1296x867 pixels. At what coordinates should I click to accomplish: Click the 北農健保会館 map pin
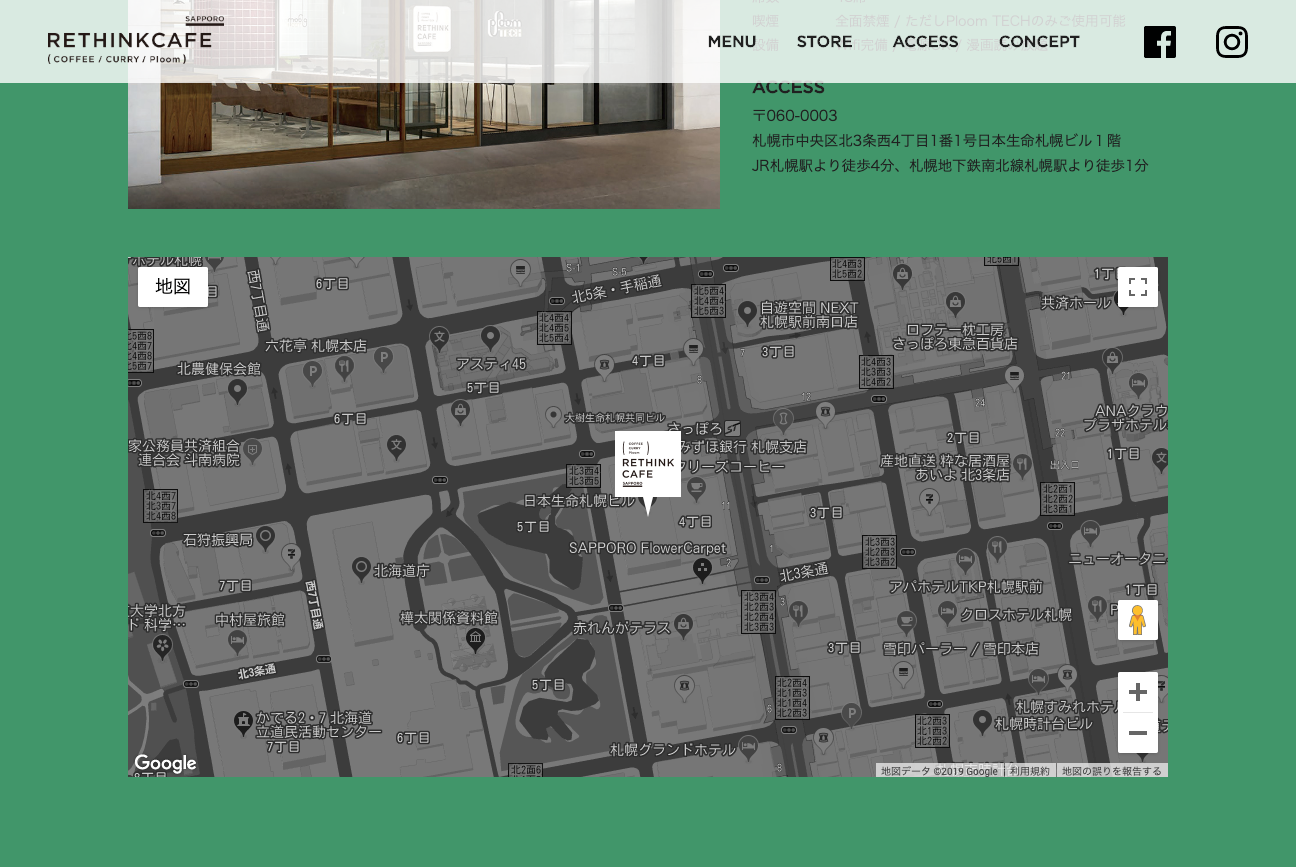(x=237, y=390)
